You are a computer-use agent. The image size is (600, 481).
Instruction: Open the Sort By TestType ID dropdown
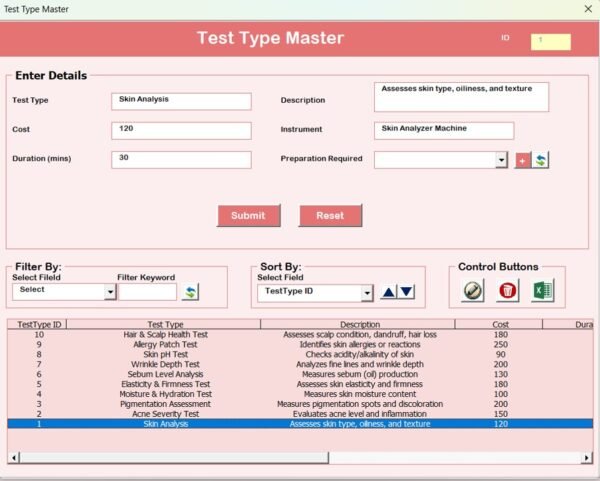tap(367, 293)
